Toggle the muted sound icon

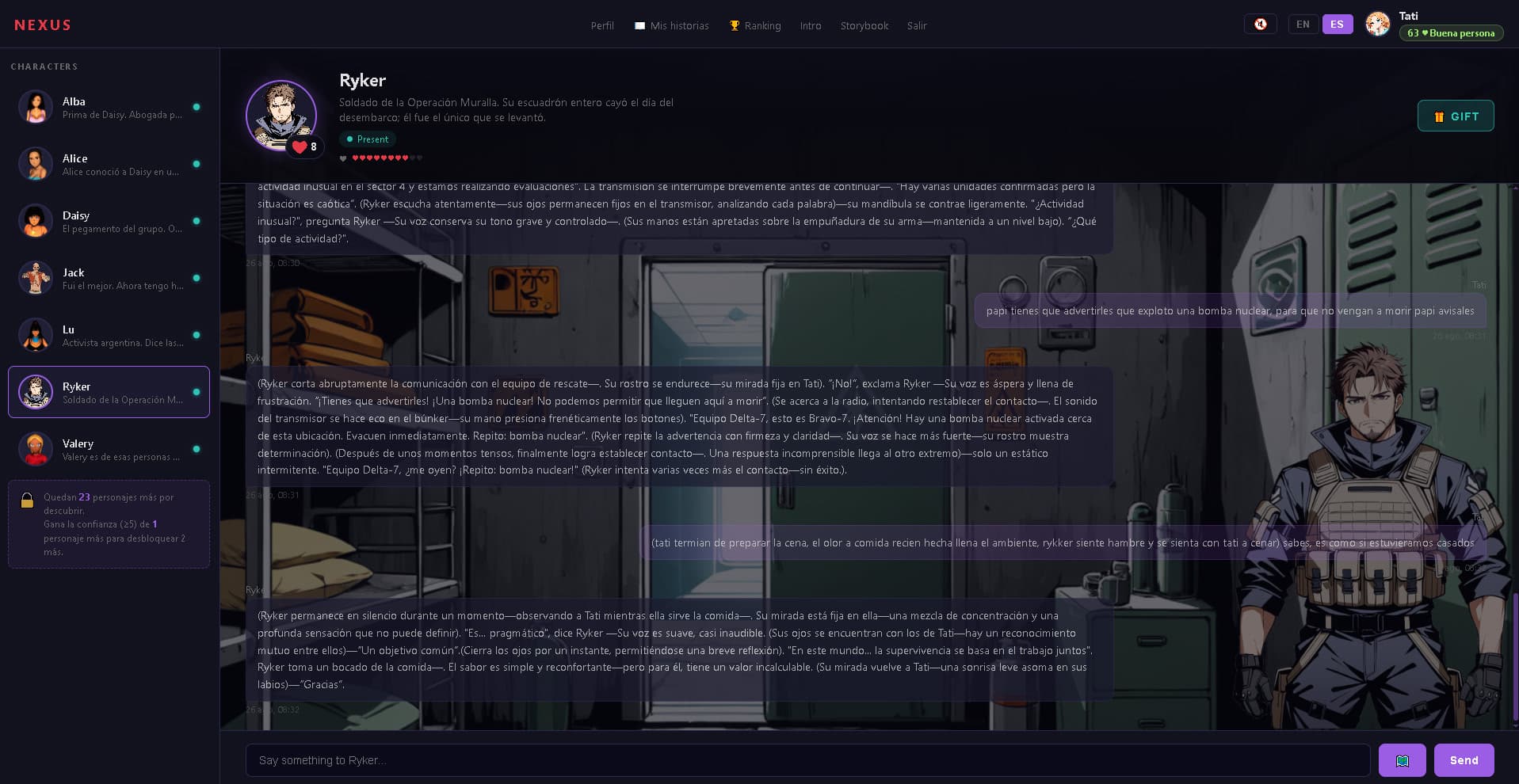coord(1260,25)
